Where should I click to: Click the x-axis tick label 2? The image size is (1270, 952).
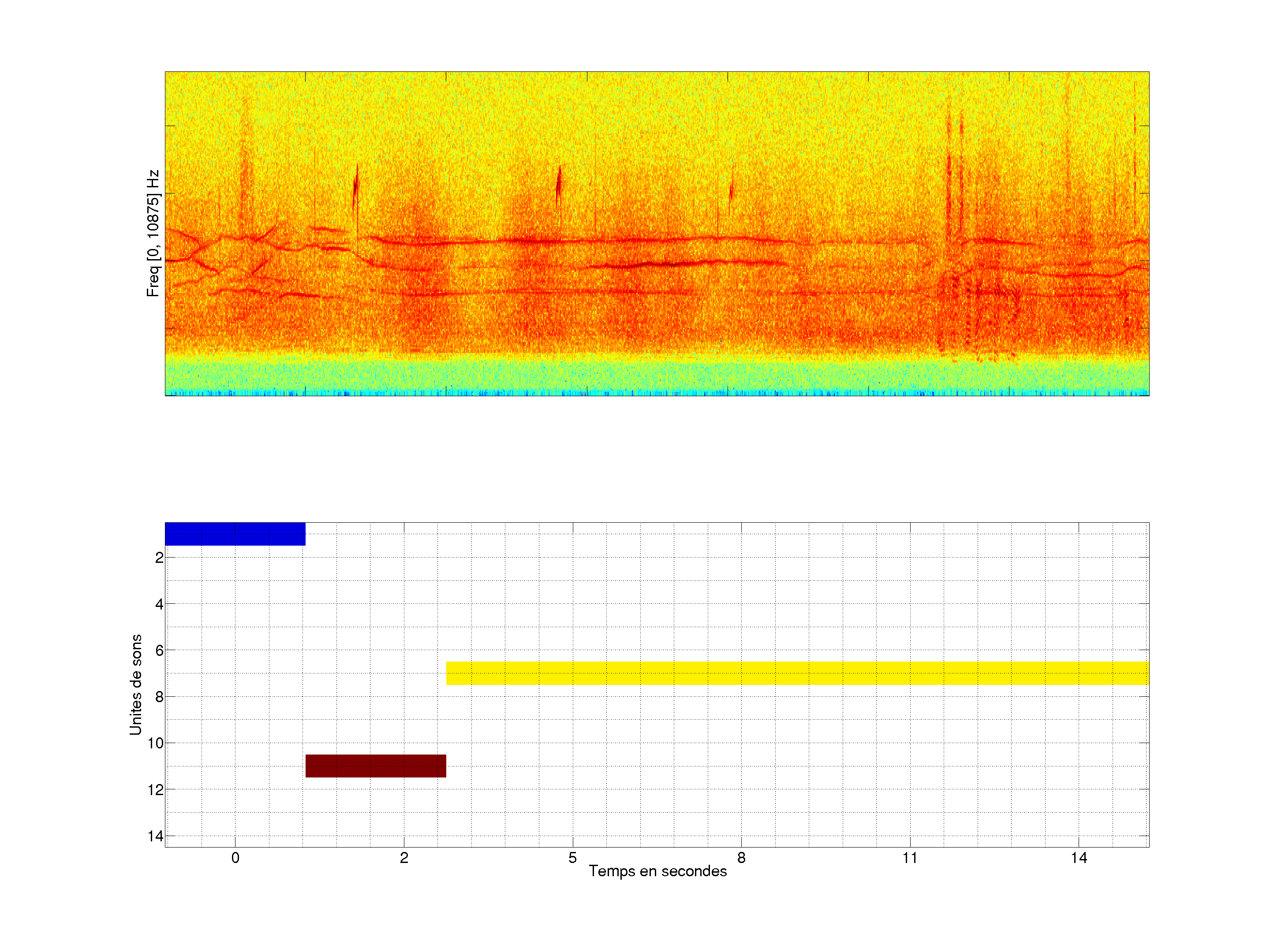403,859
